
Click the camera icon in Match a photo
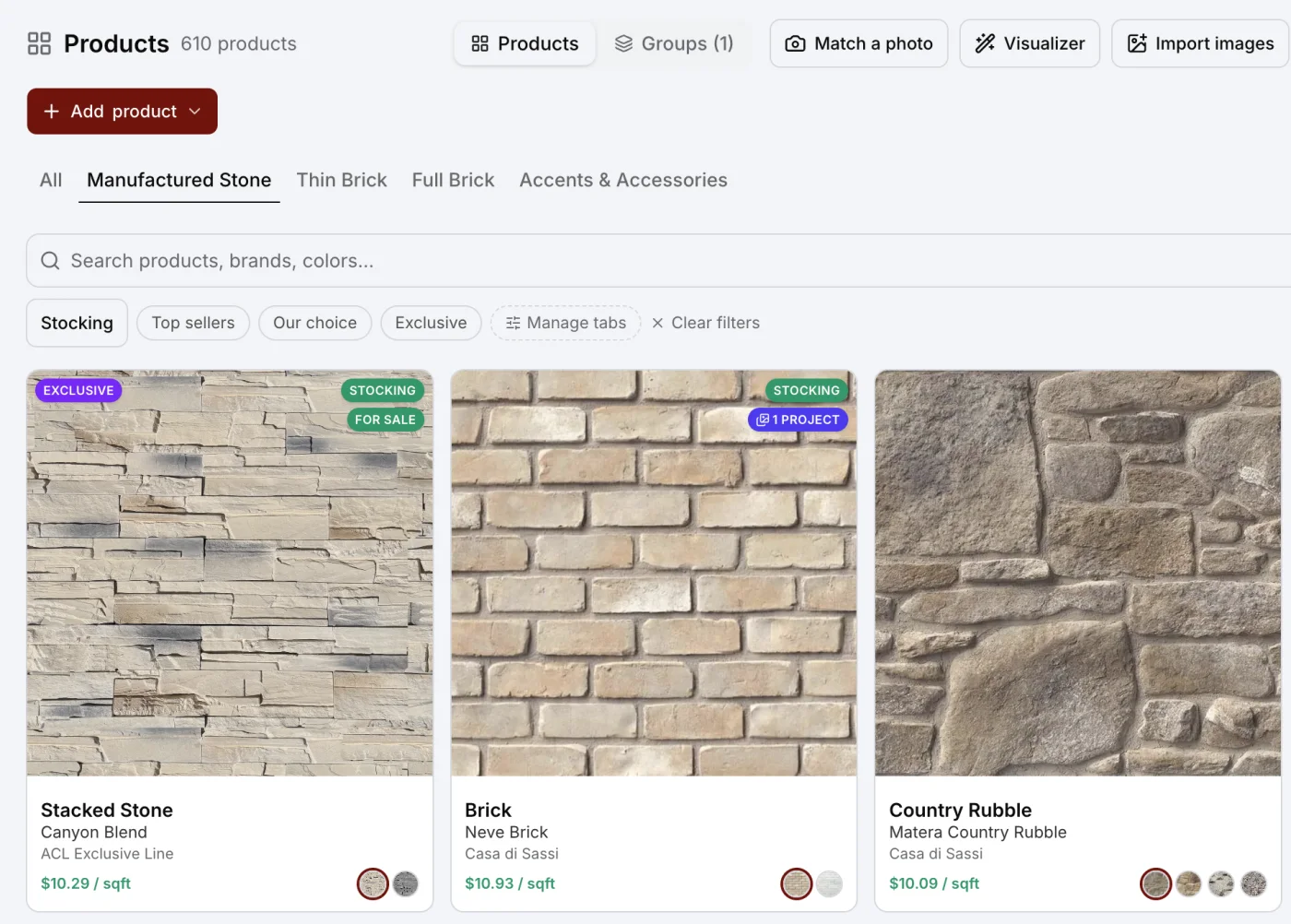(x=795, y=43)
